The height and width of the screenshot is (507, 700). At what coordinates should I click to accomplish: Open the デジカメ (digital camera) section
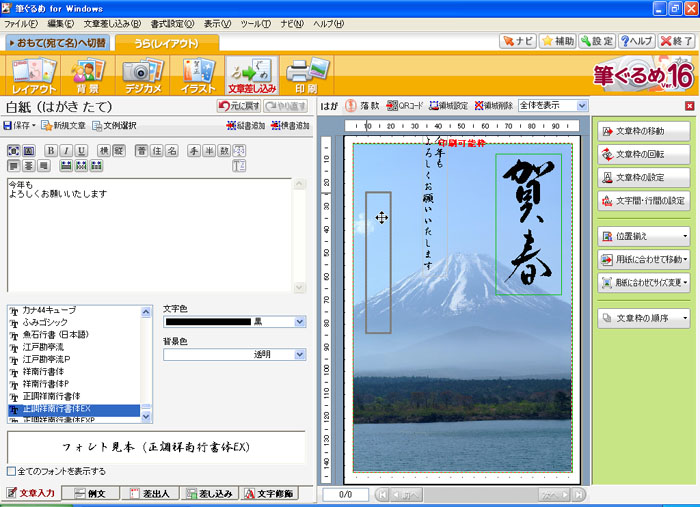tap(143, 75)
